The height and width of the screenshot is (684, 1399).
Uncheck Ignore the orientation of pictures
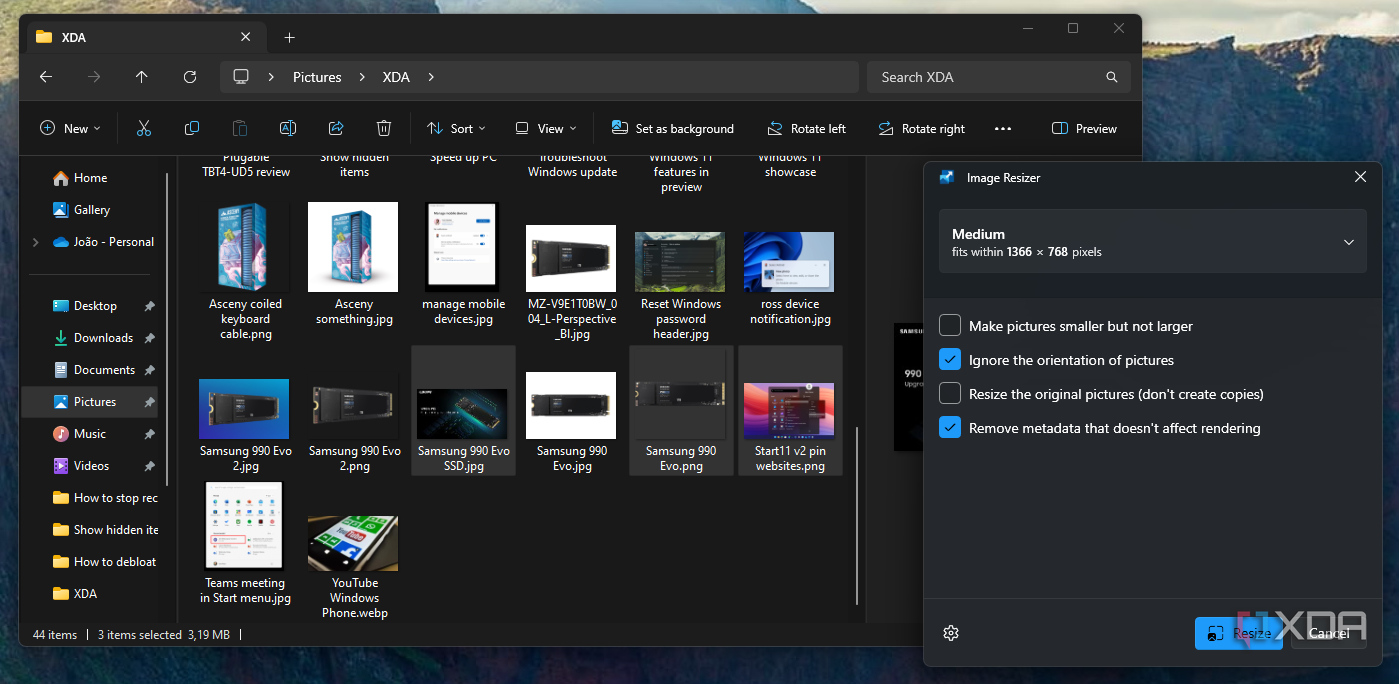[x=950, y=360]
